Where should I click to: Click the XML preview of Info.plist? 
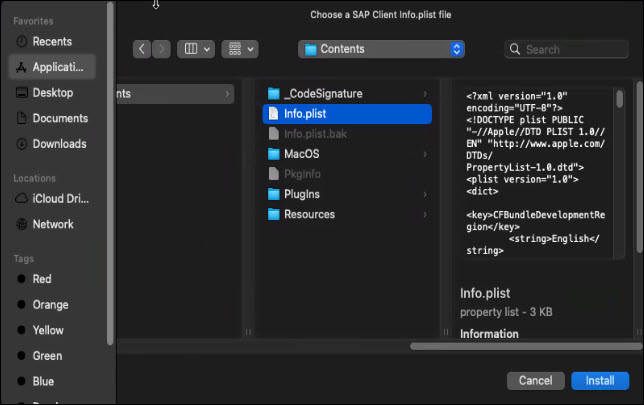coord(536,173)
